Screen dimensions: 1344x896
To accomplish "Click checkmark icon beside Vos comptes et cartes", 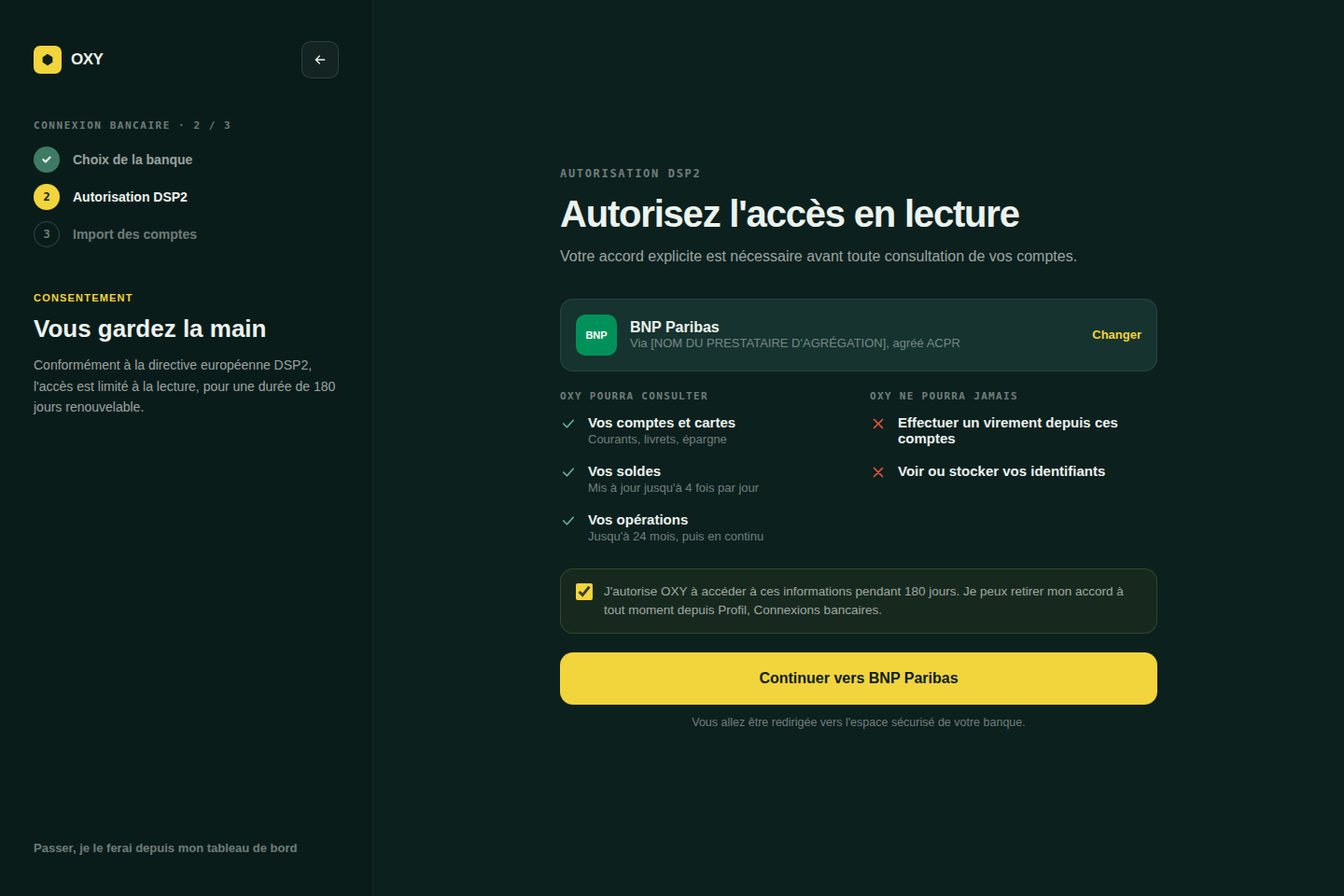I will [568, 424].
